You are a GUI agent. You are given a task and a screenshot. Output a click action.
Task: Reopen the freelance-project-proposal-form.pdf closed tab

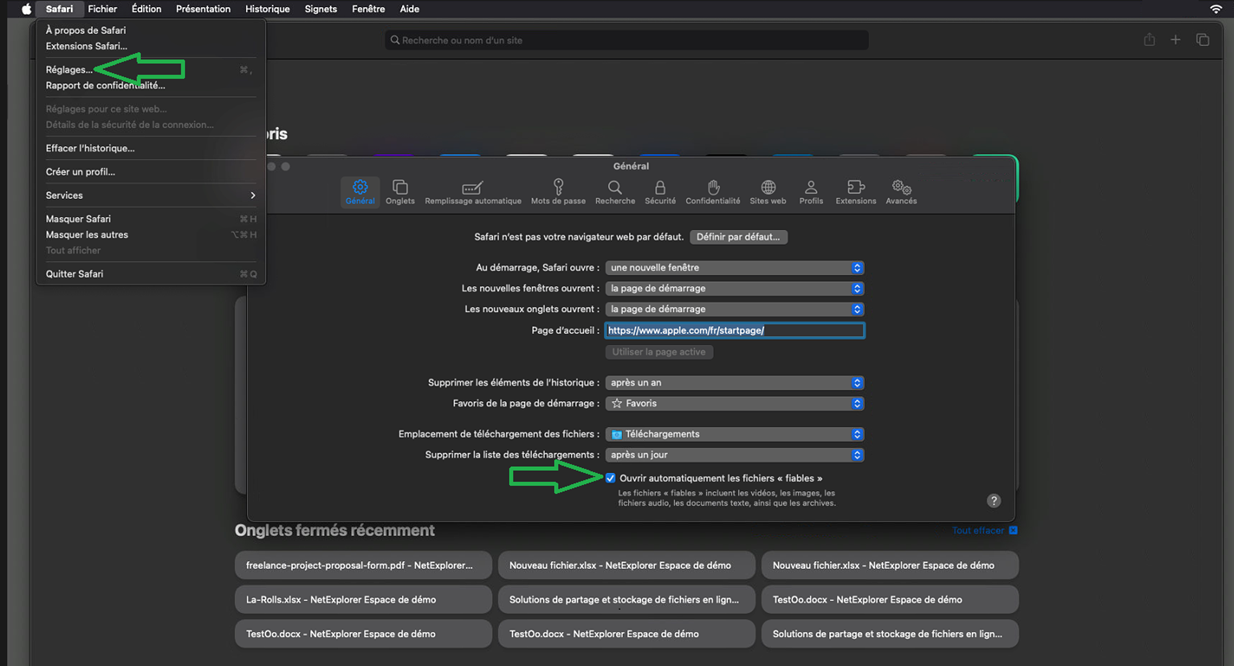[363, 565]
